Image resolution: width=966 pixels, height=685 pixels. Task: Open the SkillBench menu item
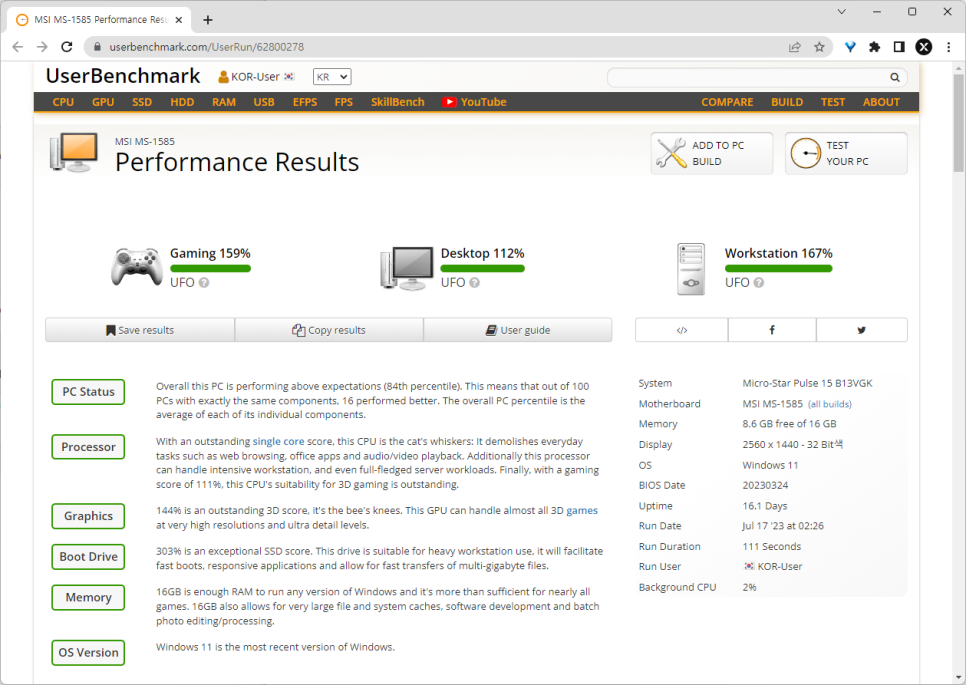pos(397,102)
